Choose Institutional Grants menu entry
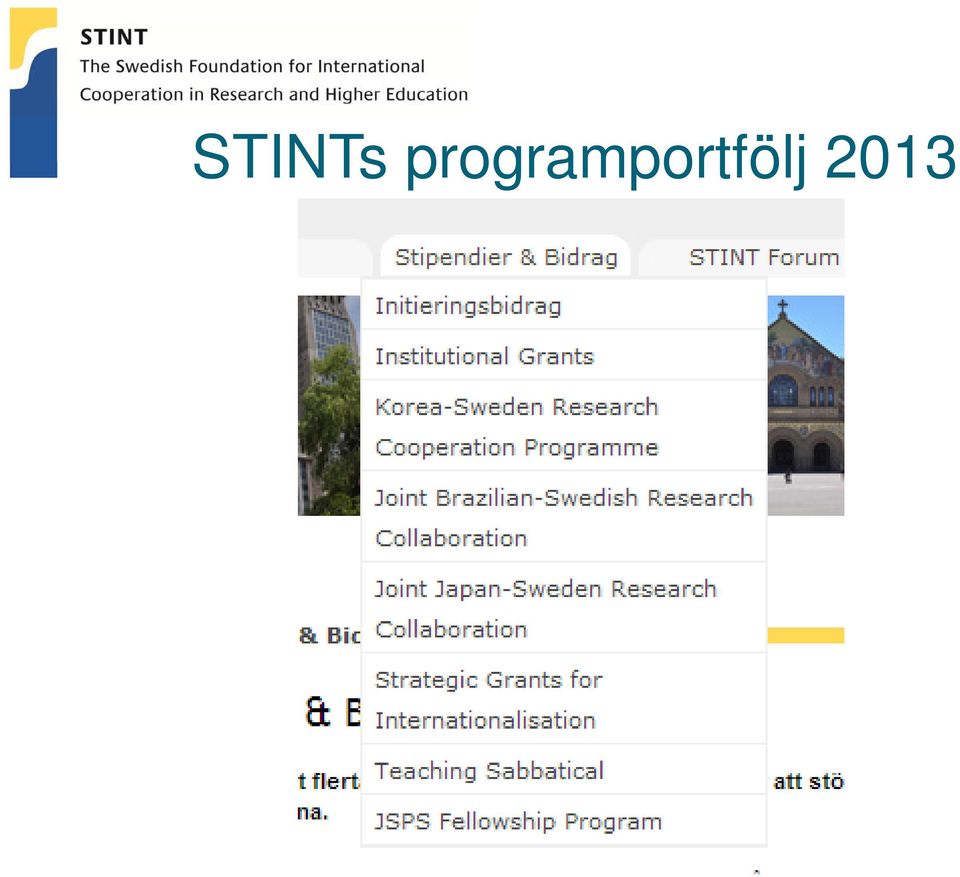The image size is (960, 877). tap(564, 356)
